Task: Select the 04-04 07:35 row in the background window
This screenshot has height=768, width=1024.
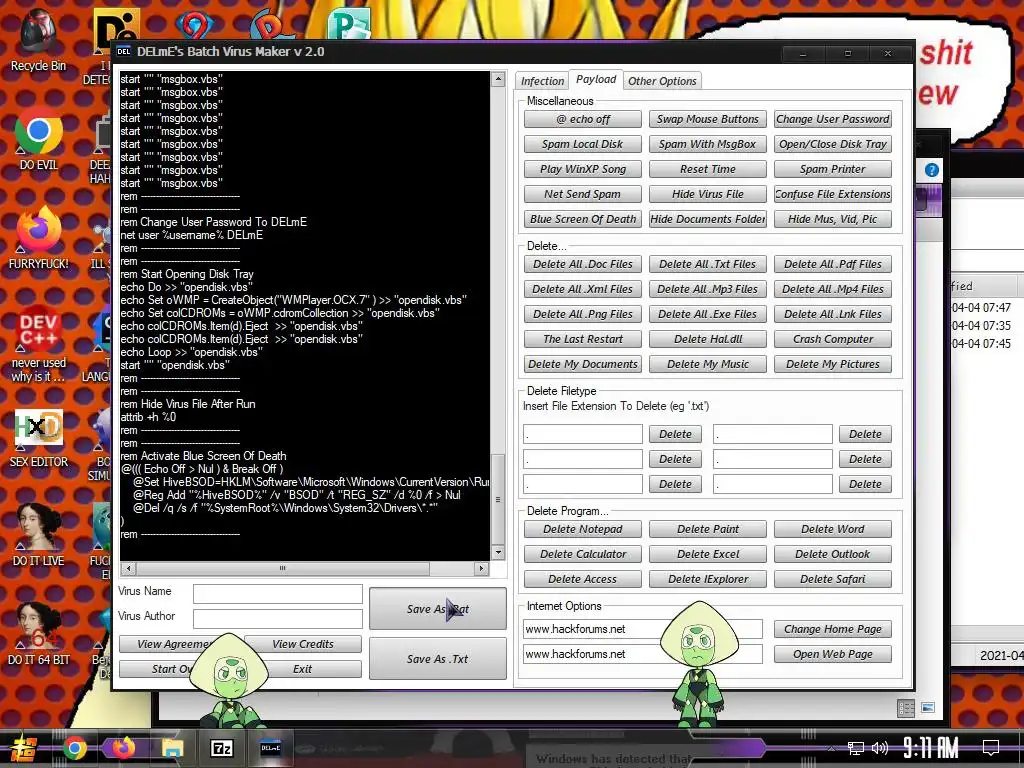Action: [982, 325]
